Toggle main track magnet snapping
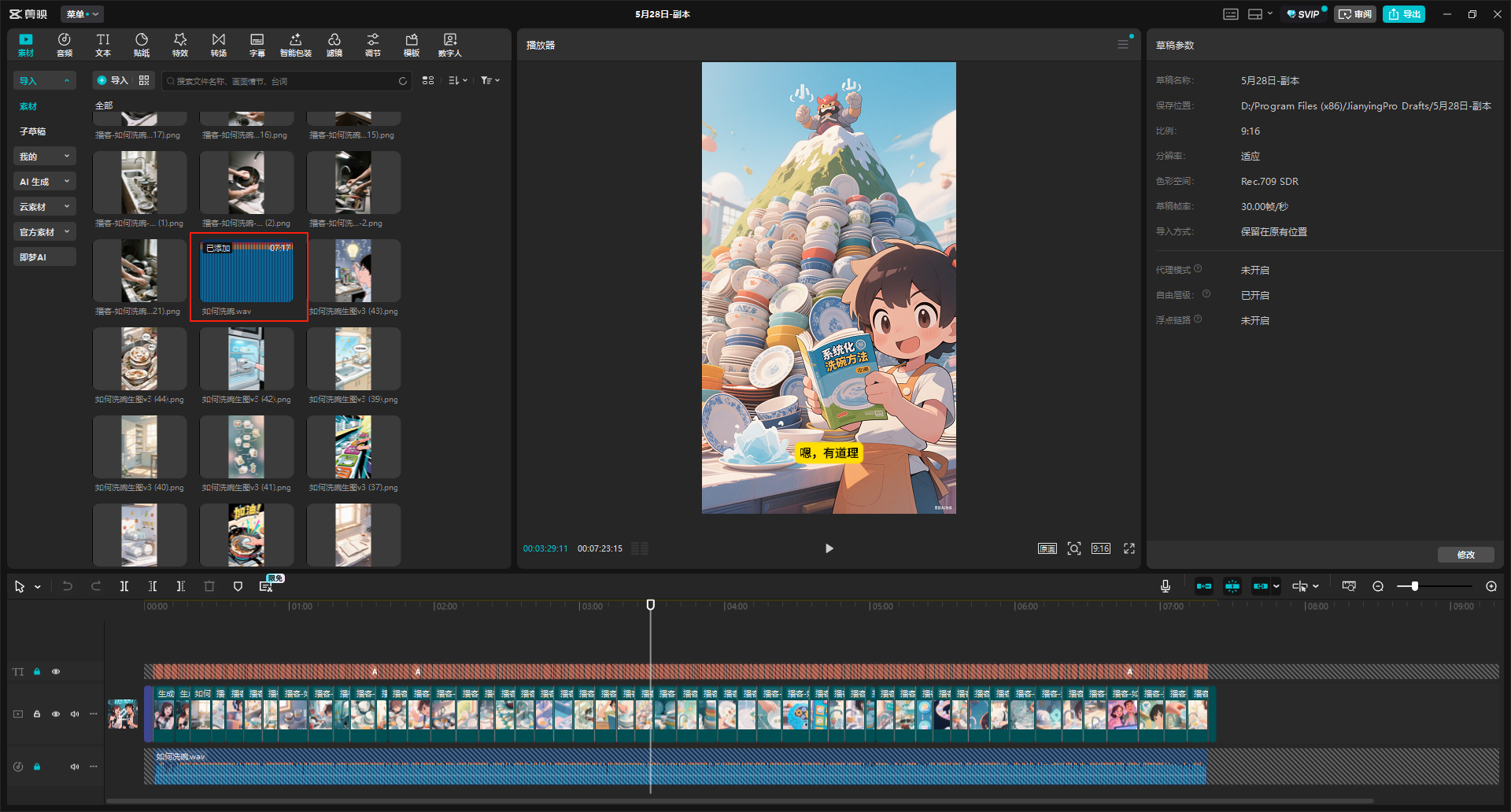The width and height of the screenshot is (1511, 812). pos(1204,586)
